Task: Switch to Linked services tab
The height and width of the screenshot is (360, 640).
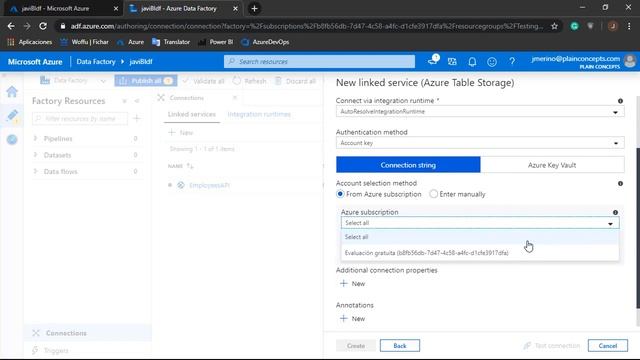Action: (192, 114)
